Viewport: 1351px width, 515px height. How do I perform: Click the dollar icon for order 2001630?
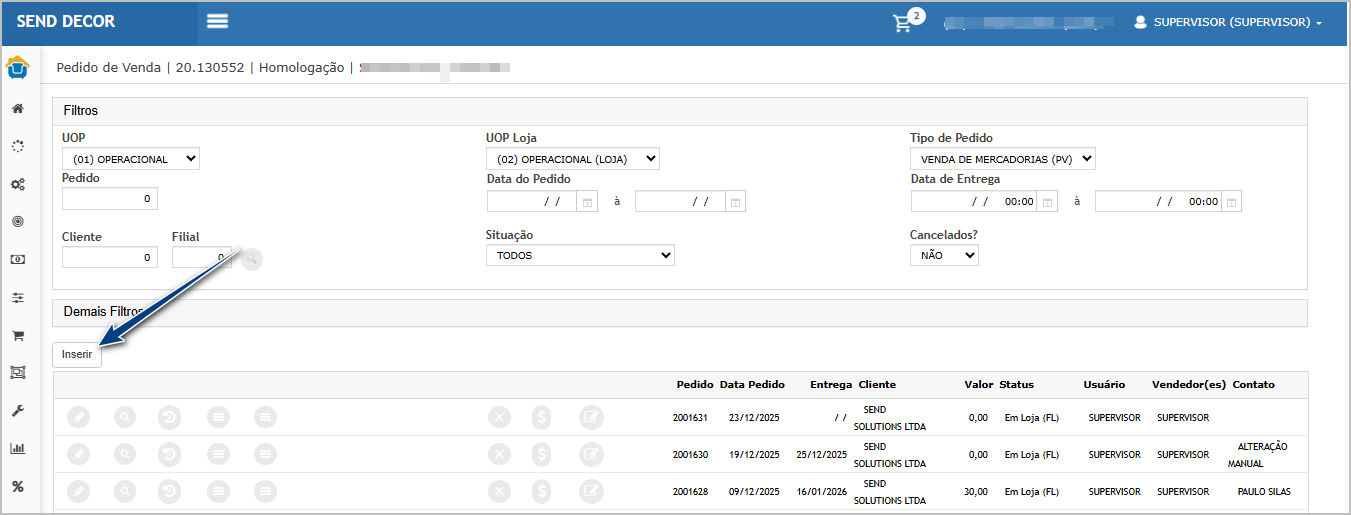pyautogui.click(x=541, y=454)
